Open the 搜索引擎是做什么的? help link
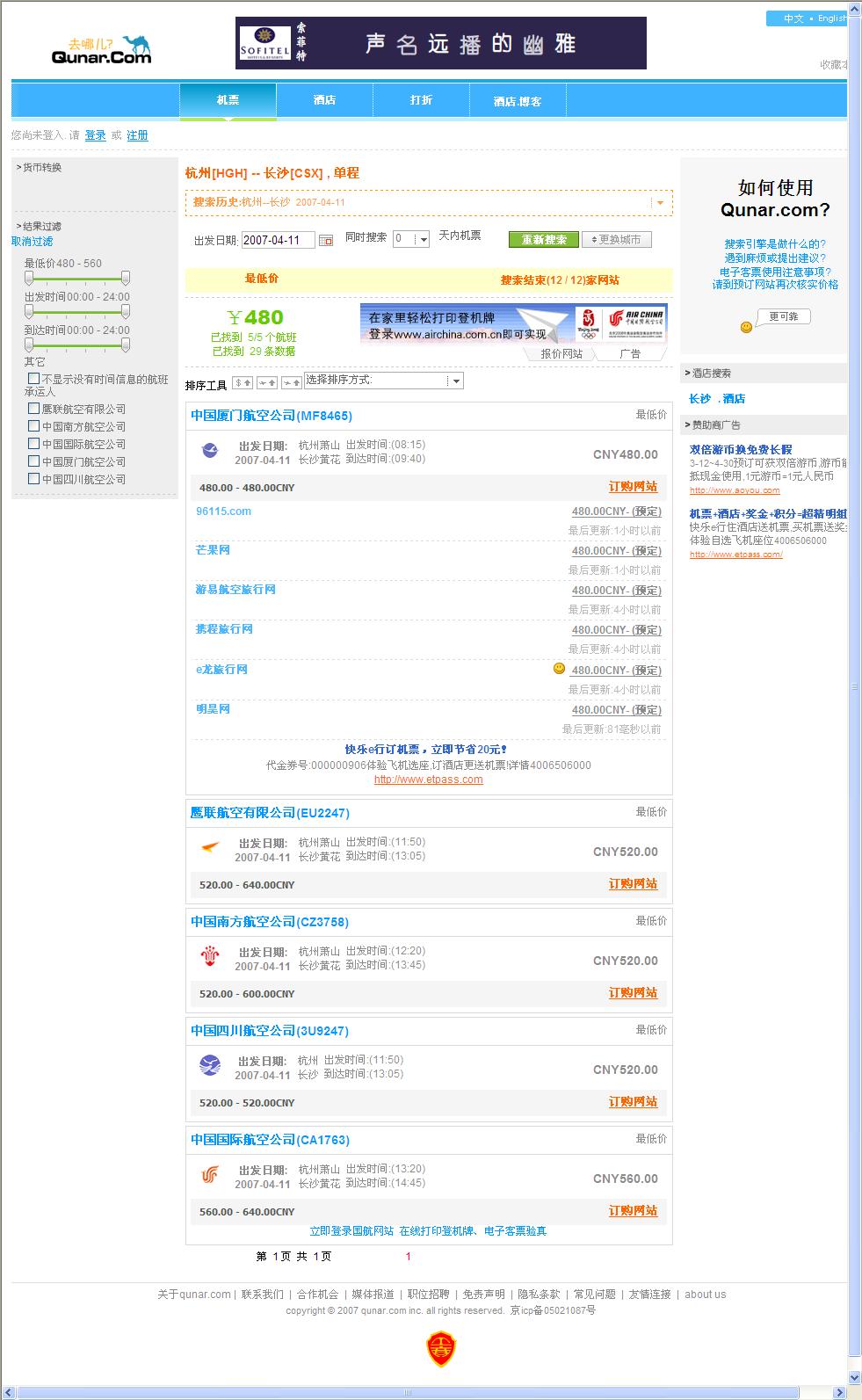 coord(775,244)
